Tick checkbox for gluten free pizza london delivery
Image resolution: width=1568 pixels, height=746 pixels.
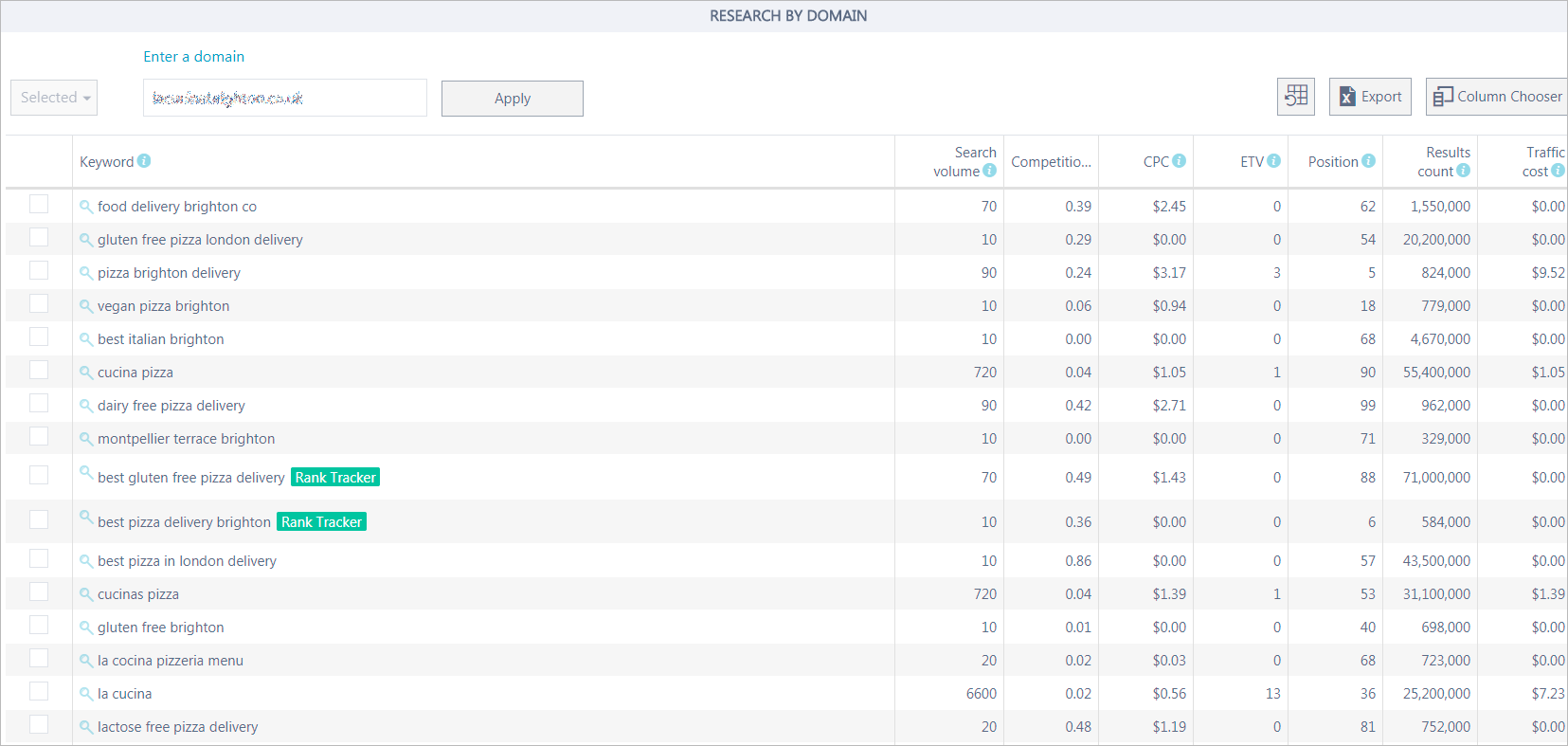39,237
